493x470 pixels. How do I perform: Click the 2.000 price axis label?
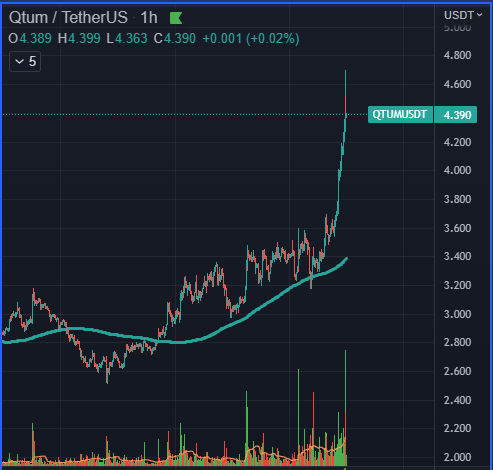coord(457,457)
